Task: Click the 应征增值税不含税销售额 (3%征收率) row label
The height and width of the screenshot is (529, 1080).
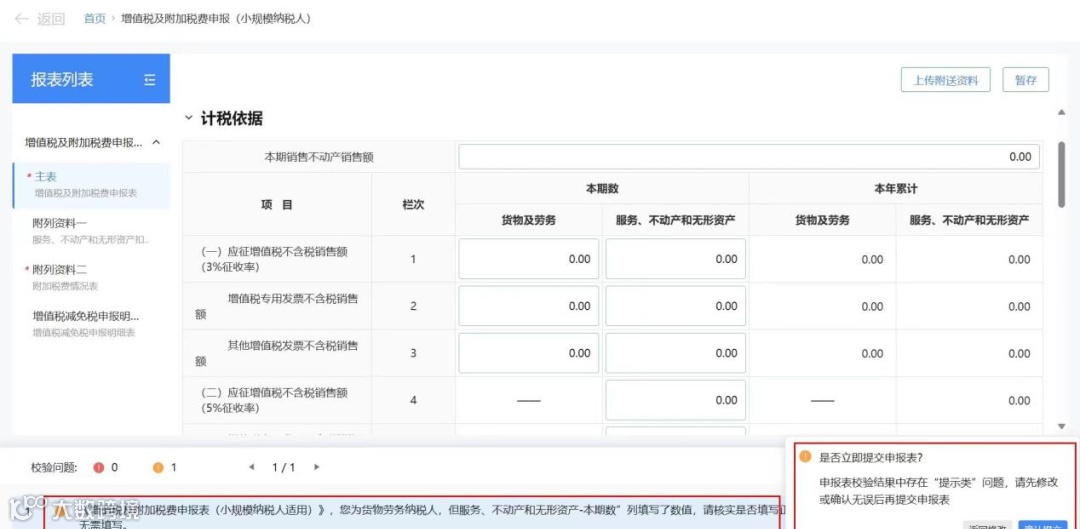Action: pos(274,259)
